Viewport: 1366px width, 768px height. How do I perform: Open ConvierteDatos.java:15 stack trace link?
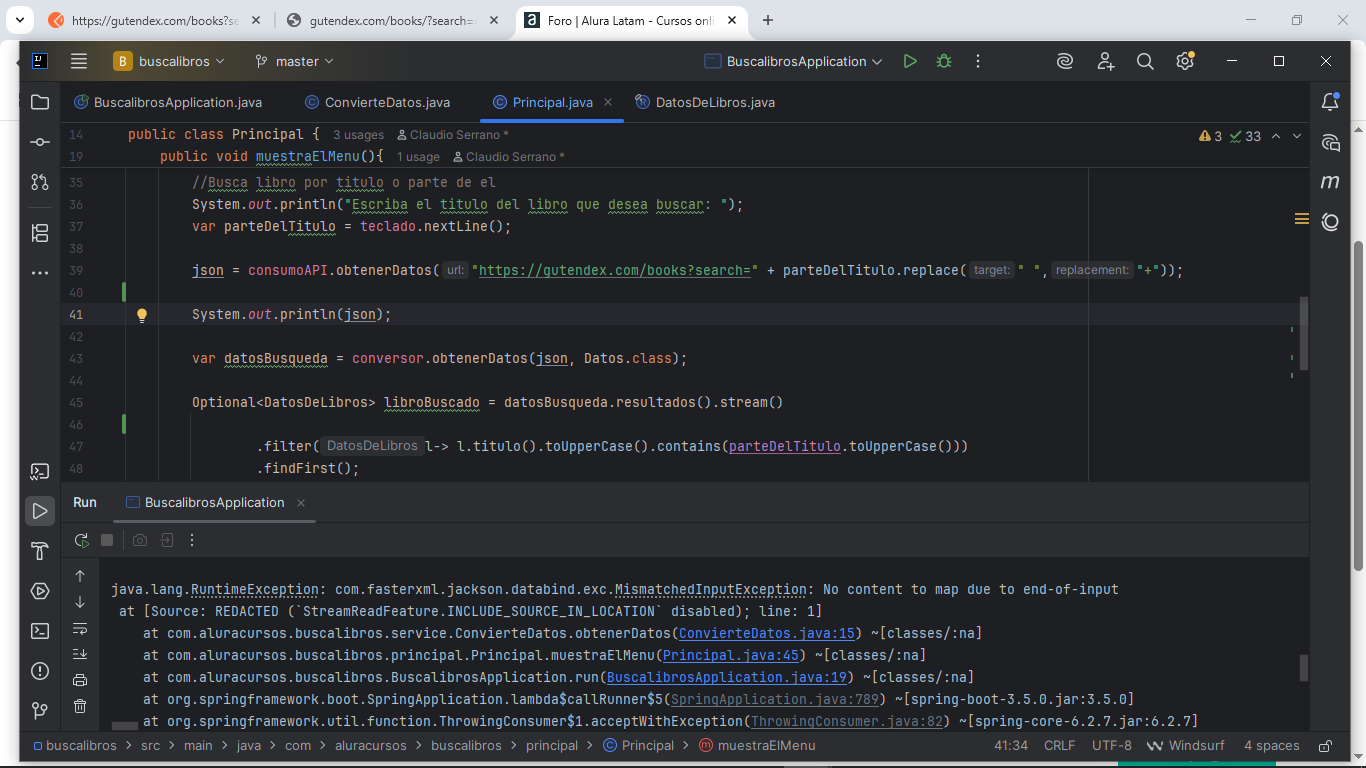coord(767,633)
